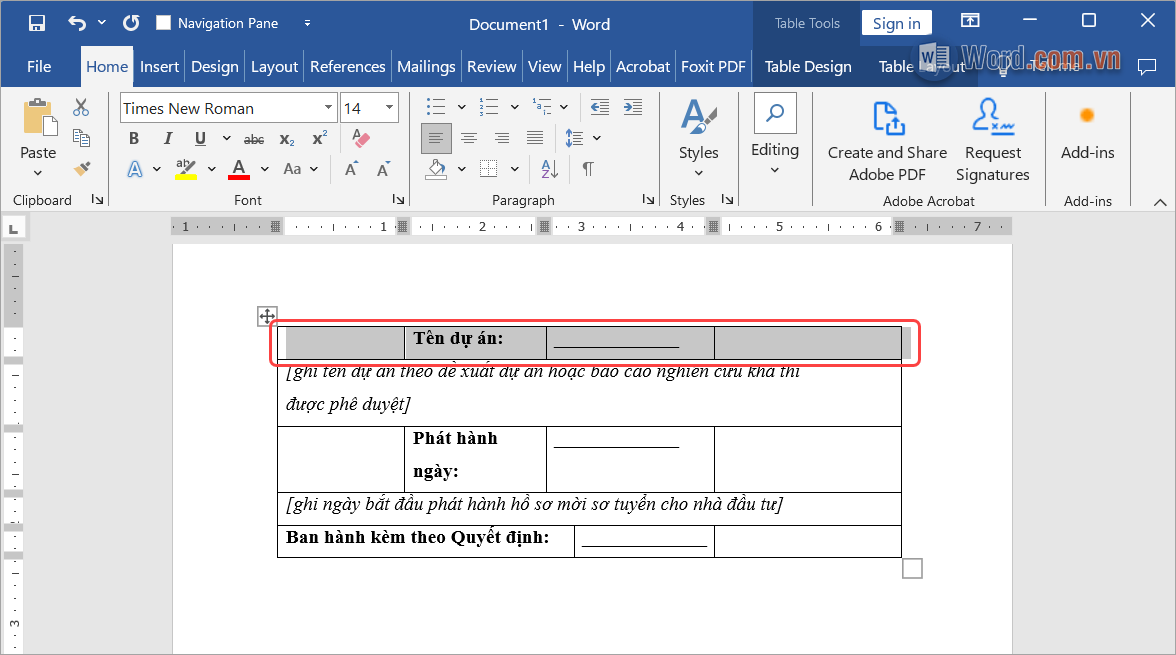1176x655 pixels.
Task: Save document using floppy disk icon
Action: point(37,23)
